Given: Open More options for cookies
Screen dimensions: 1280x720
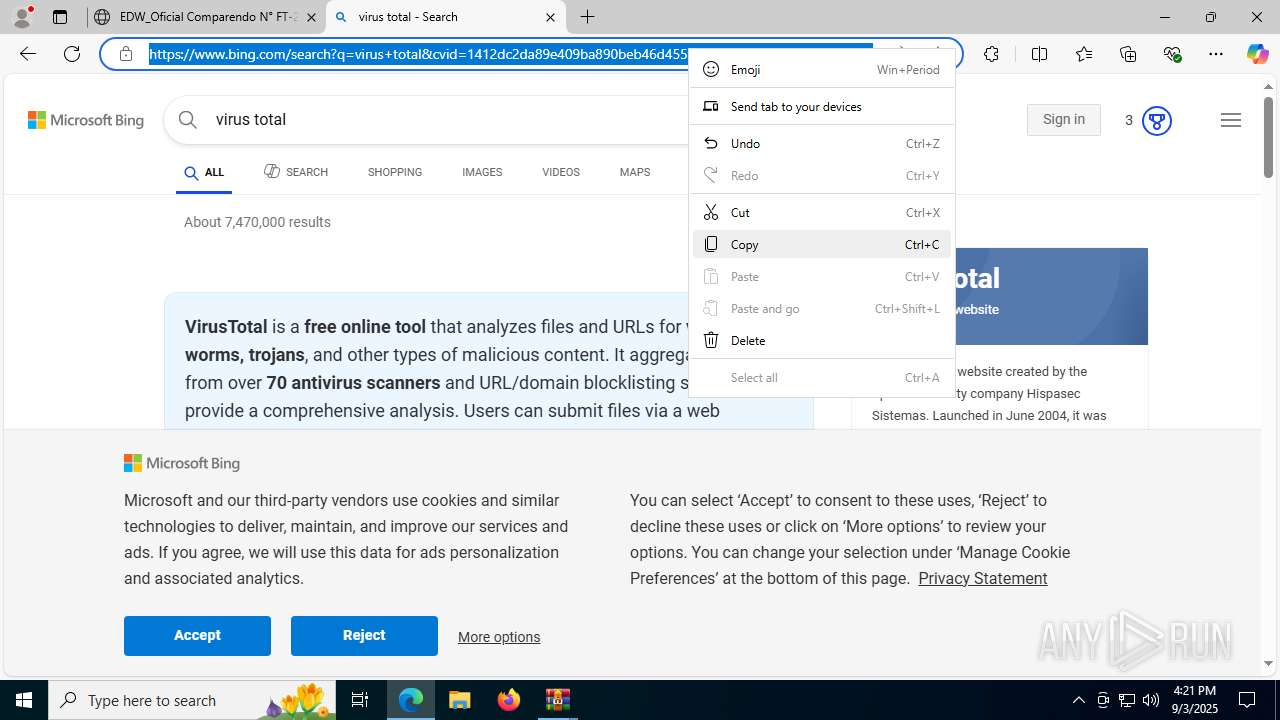Looking at the screenshot, I should coord(499,637).
